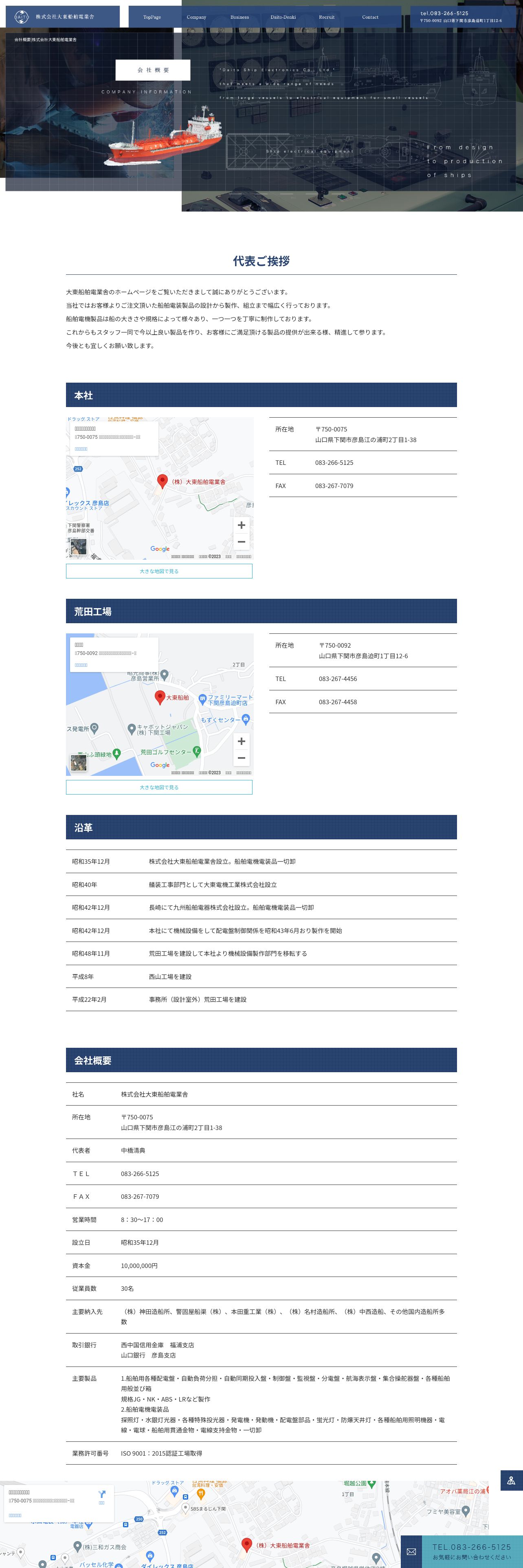
Task: Click the 平成22年2月 history row date
Action: [90, 999]
